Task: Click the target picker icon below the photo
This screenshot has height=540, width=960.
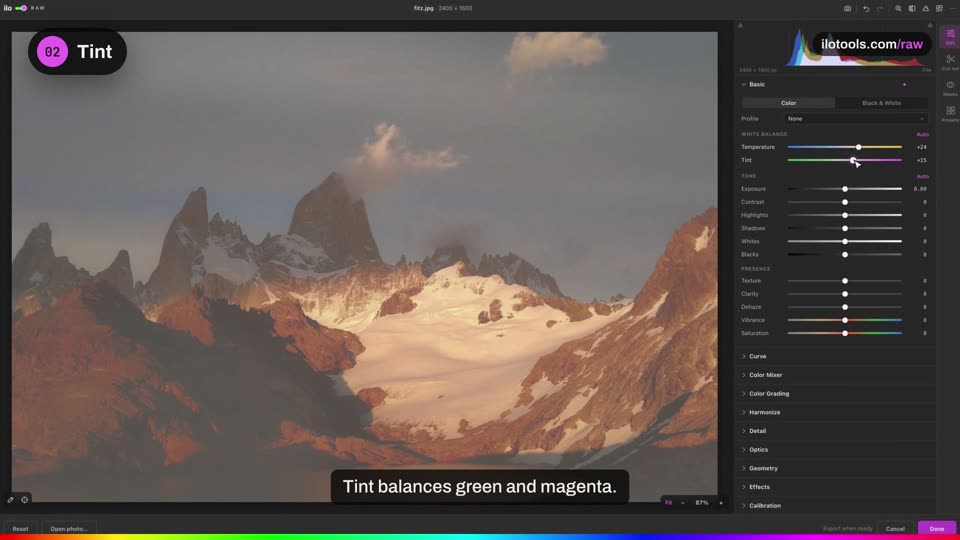Action: 24,500
